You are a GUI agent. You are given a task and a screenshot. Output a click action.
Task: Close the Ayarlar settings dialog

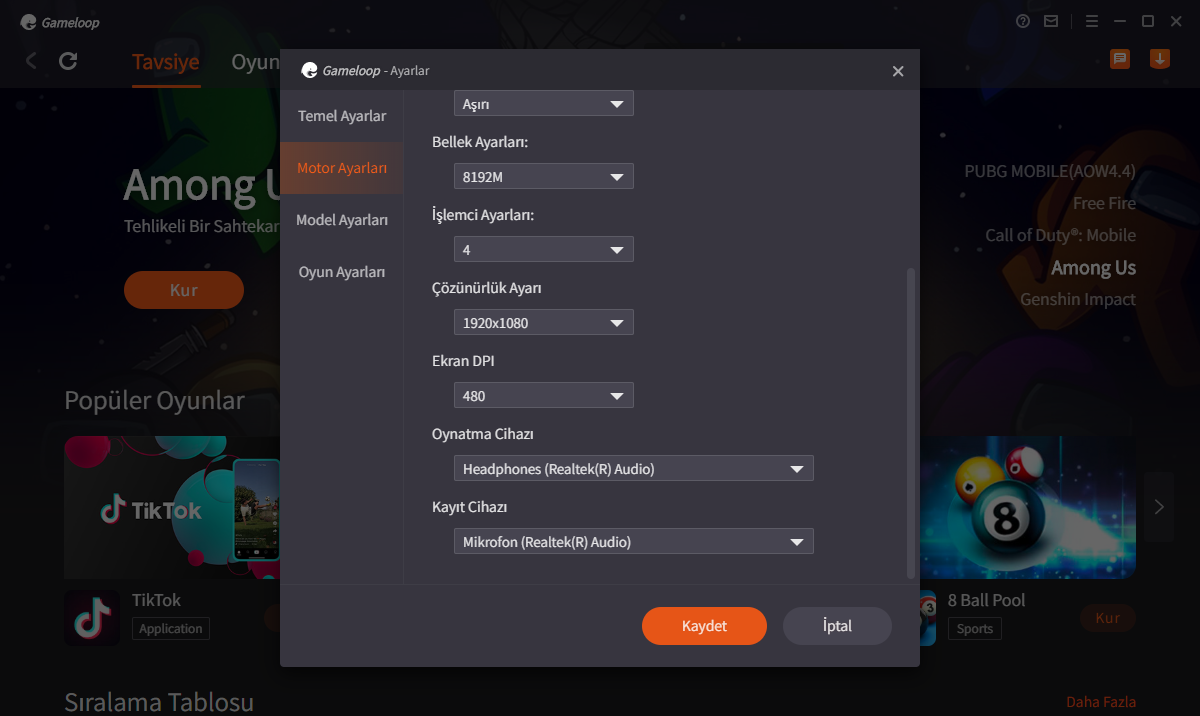tap(898, 71)
